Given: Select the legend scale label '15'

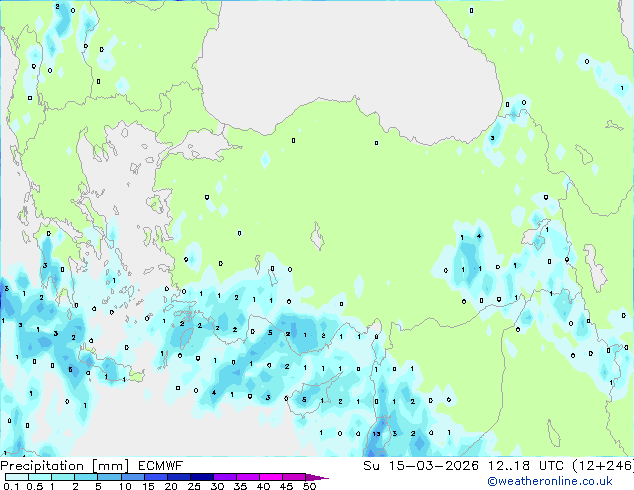Looking at the screenshot, I should point(148,486).
